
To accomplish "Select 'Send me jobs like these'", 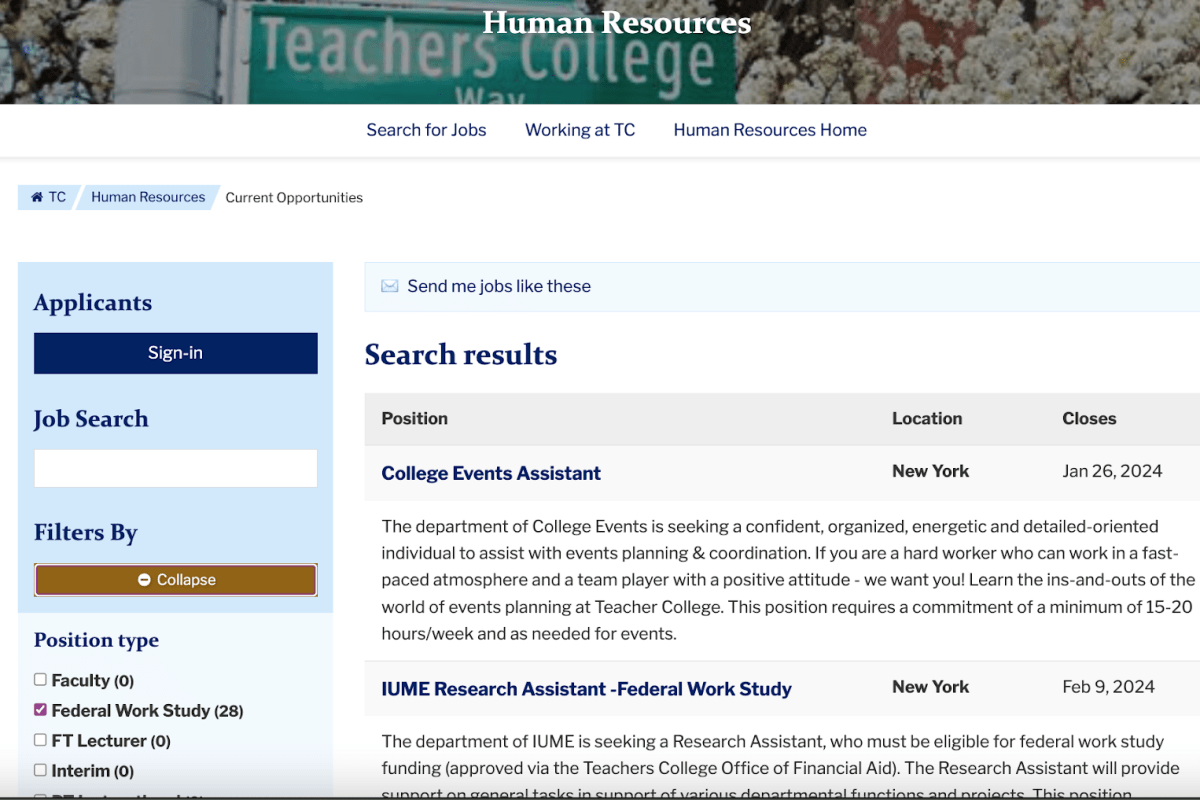I will (x=499, y=286).
